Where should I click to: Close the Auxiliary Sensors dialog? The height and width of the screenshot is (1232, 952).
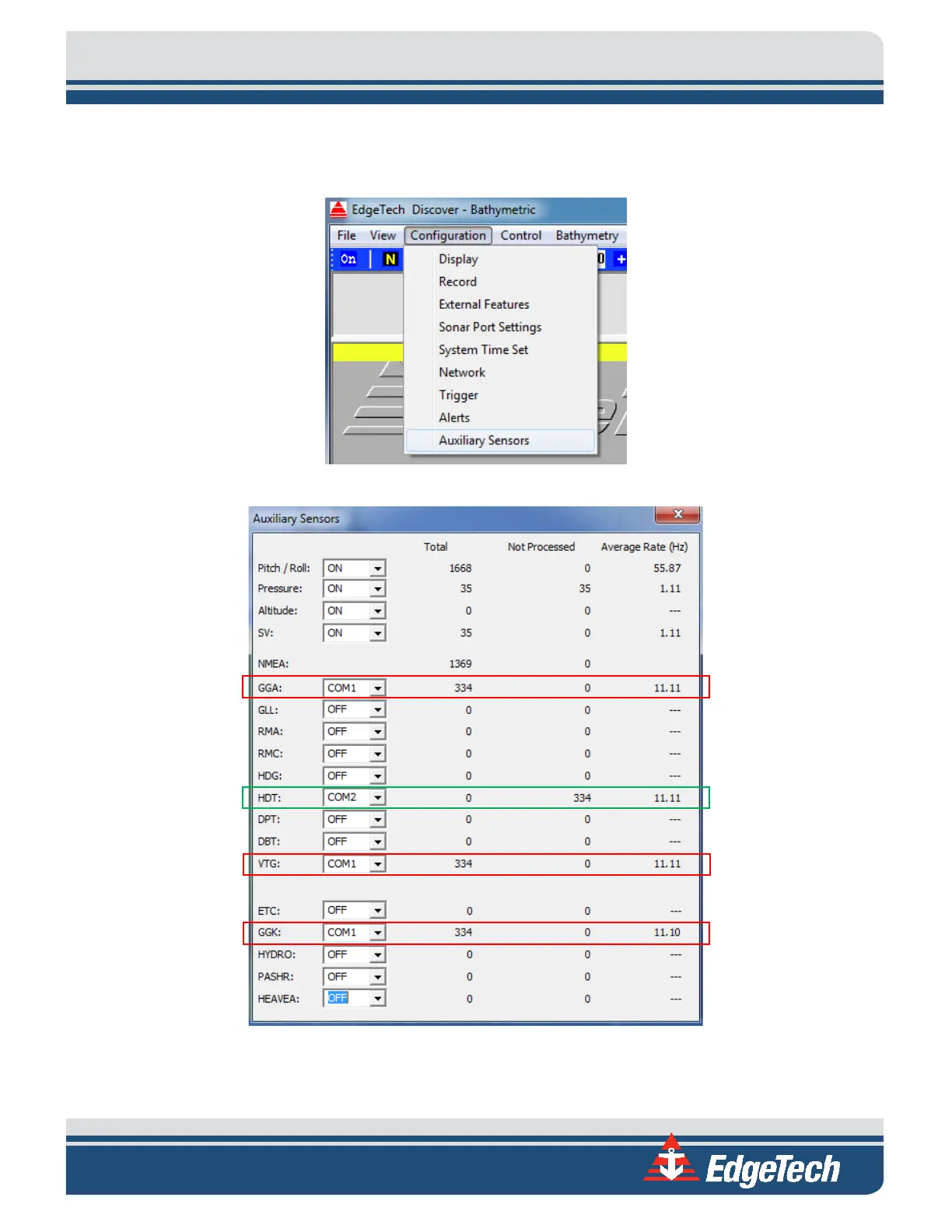(678, 514)
